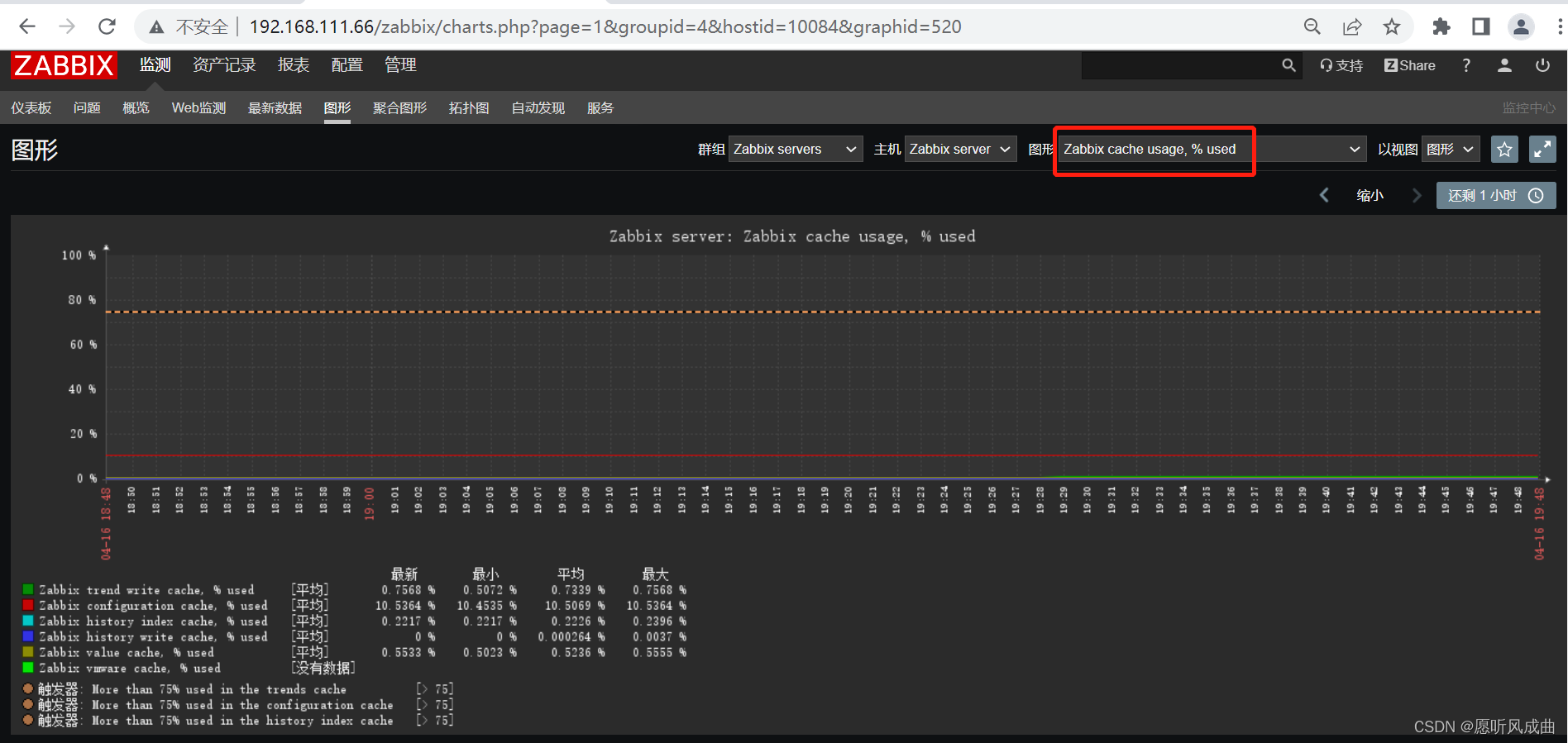Go to 最新数据 latest data submenu

coord(275,108)
